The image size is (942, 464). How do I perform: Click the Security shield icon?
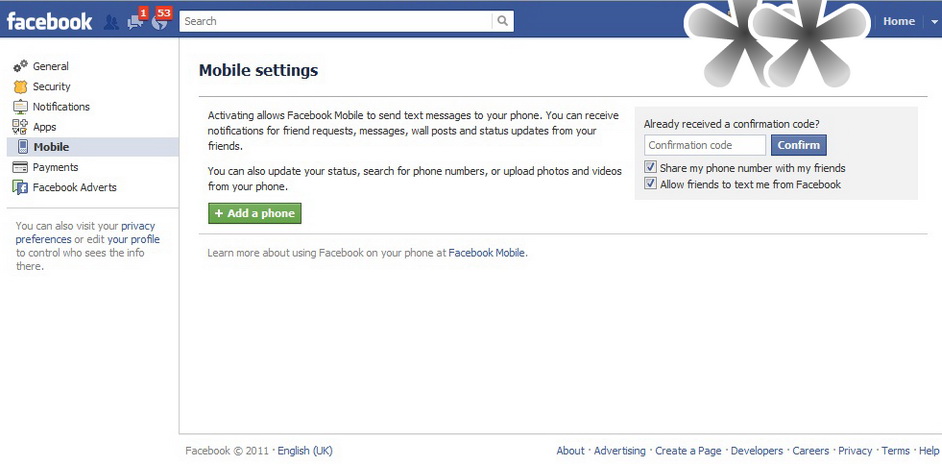pyautogui.click(x=20, y=87)
